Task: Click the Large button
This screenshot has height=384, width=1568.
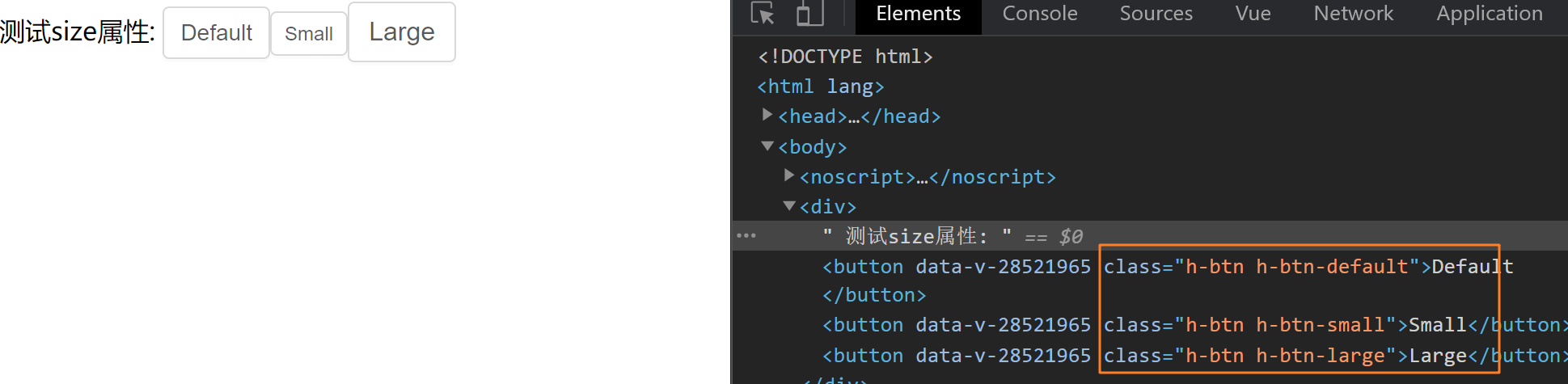Action: [402, 32]
